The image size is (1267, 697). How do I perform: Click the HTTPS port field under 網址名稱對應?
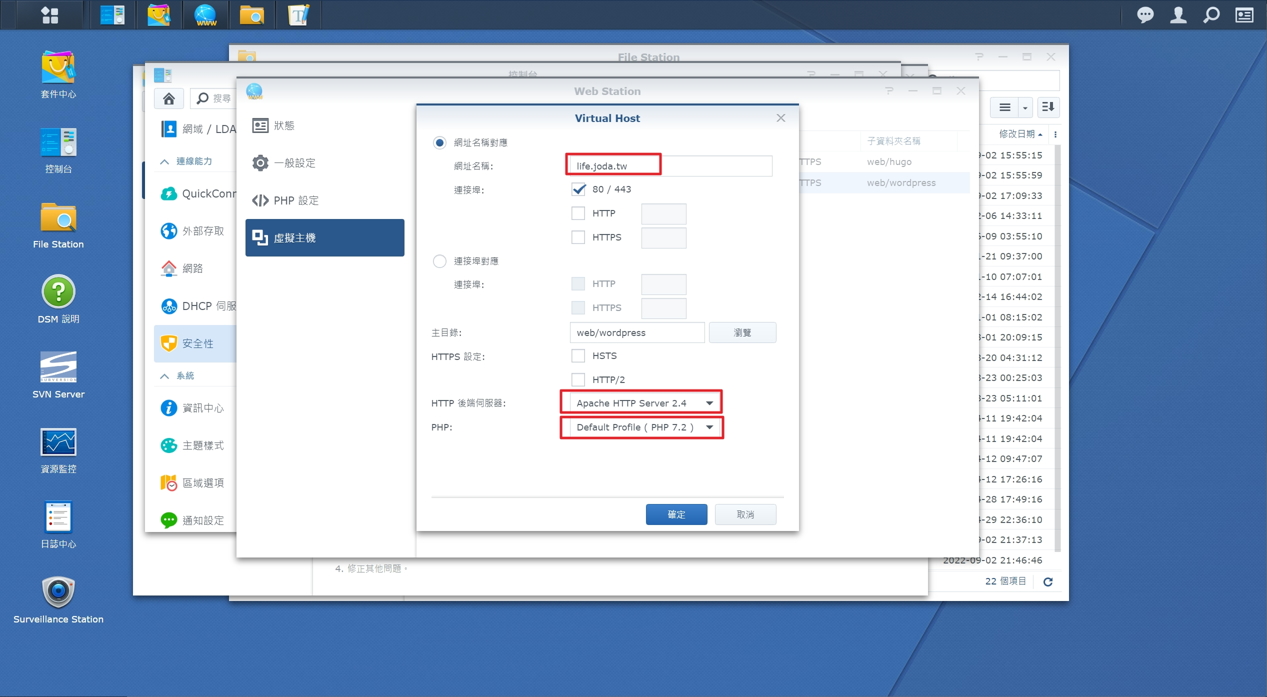pos(663,238)
